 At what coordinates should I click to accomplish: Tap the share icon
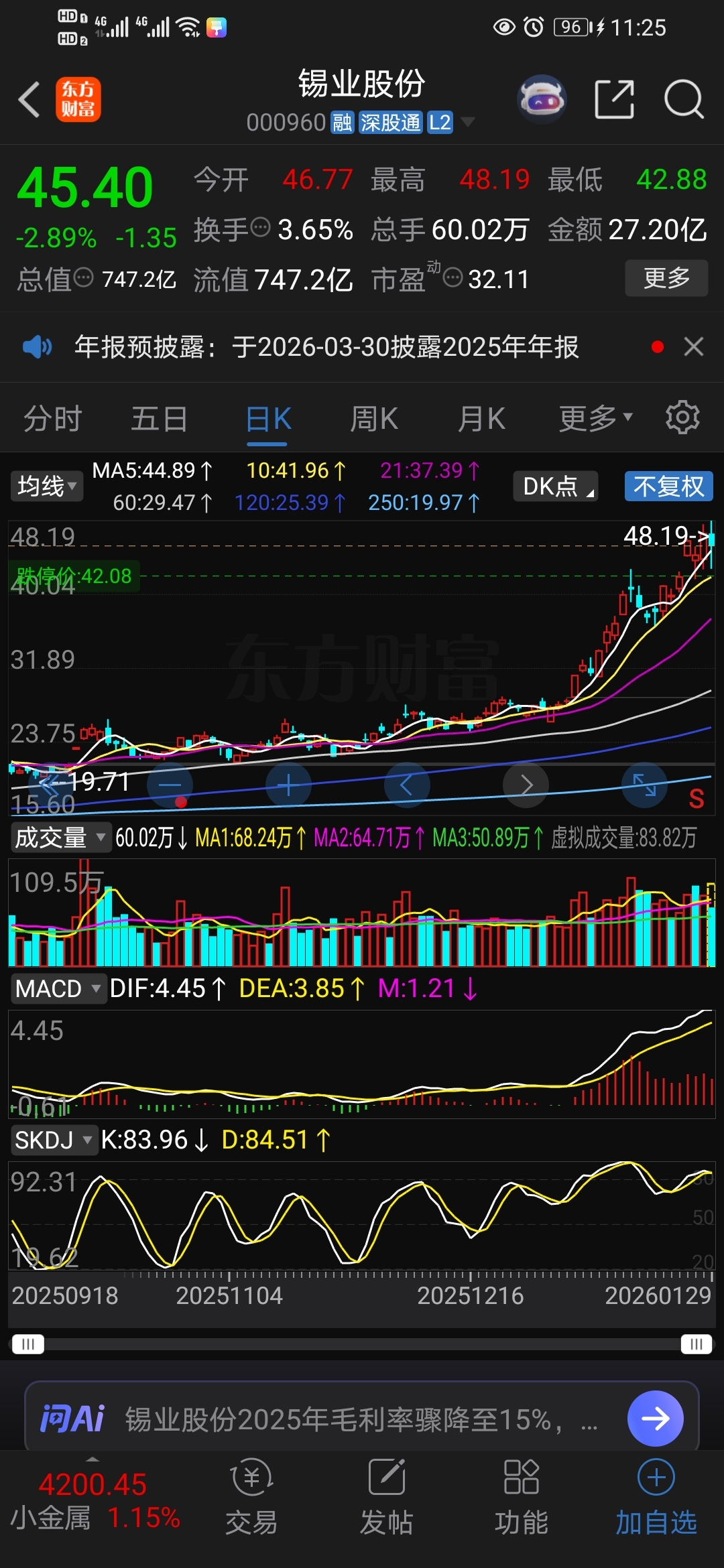(614, 100)
